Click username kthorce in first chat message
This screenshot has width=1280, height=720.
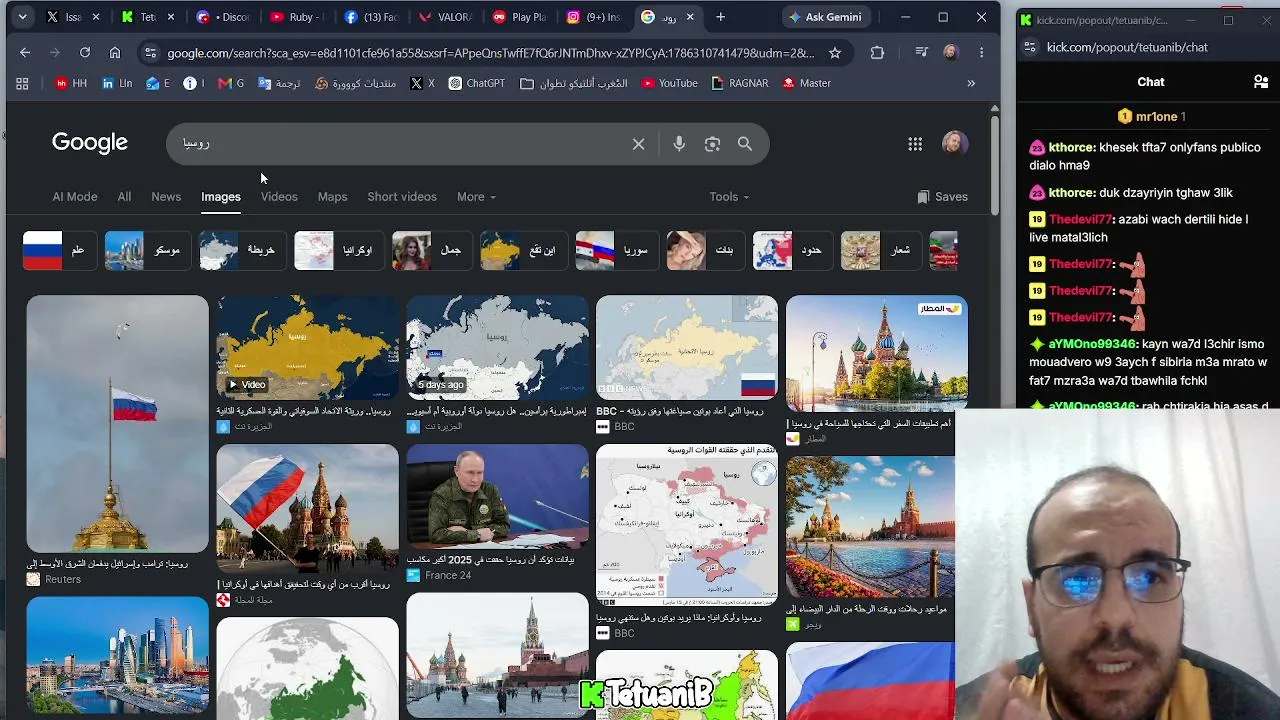click(1072, 147)
